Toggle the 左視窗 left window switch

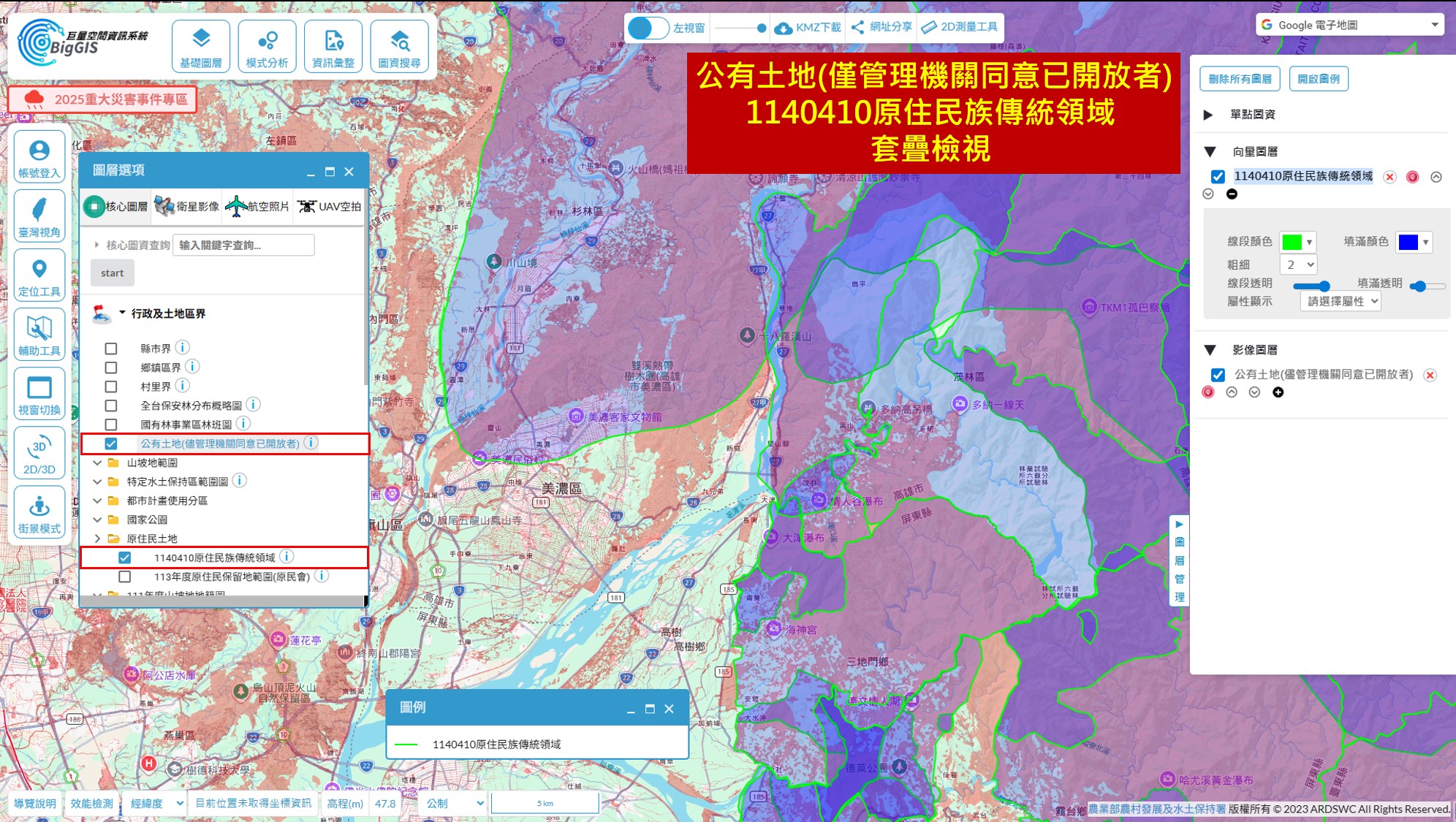[648, 28]
